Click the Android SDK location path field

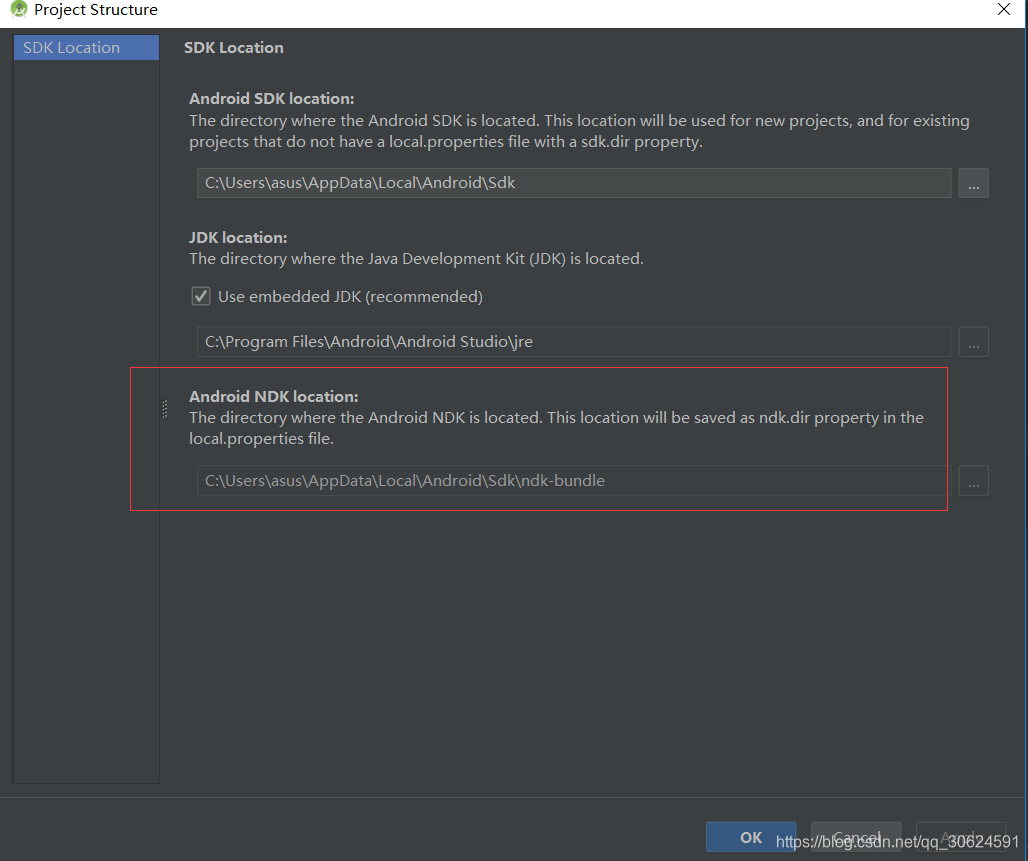574,183
